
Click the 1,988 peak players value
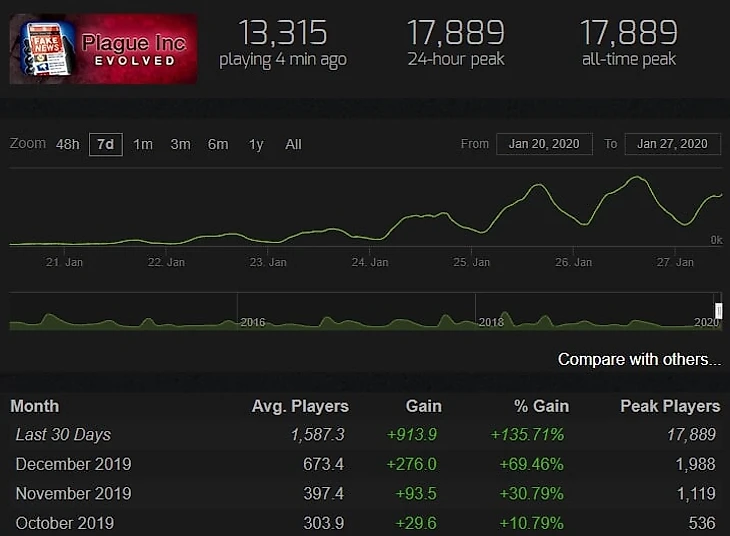(x=696, y=464)
